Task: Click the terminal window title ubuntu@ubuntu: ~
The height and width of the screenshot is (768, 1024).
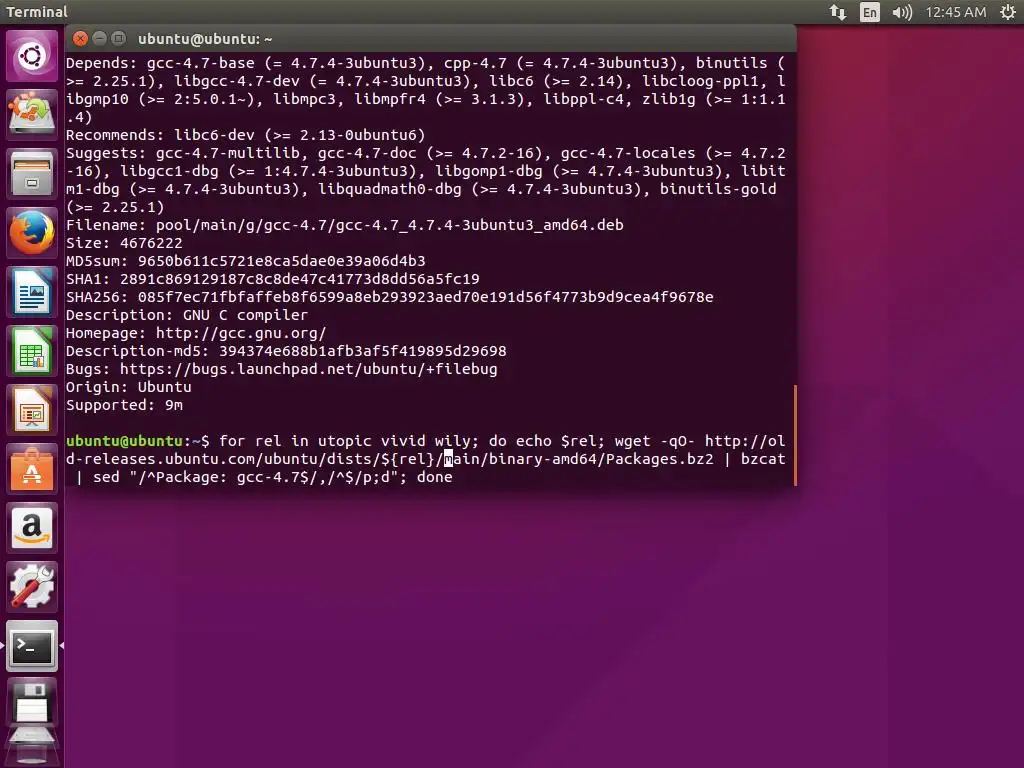Action: (x=205, y=39)
